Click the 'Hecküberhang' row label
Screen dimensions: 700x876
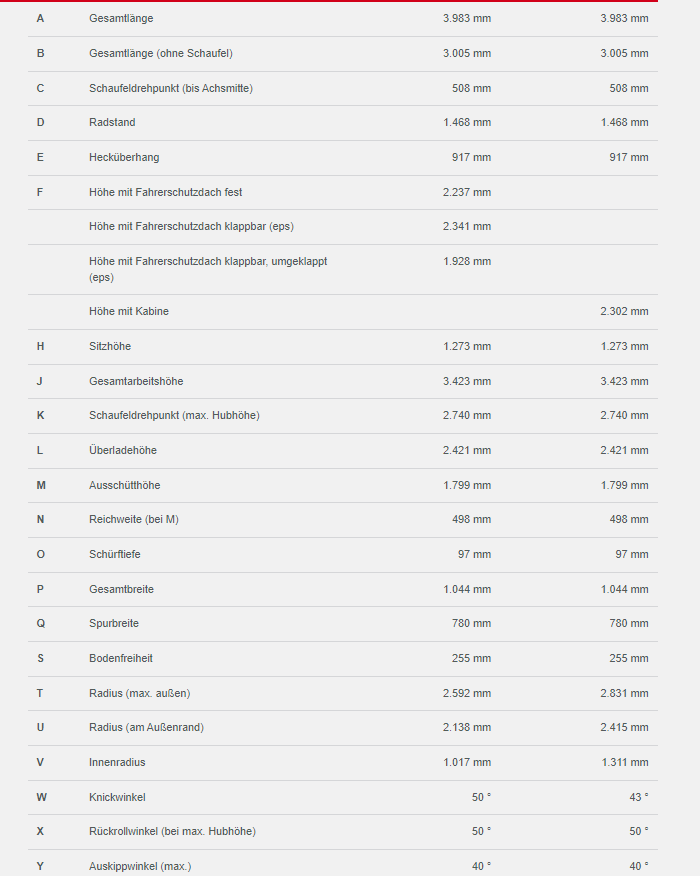(124, 157)
